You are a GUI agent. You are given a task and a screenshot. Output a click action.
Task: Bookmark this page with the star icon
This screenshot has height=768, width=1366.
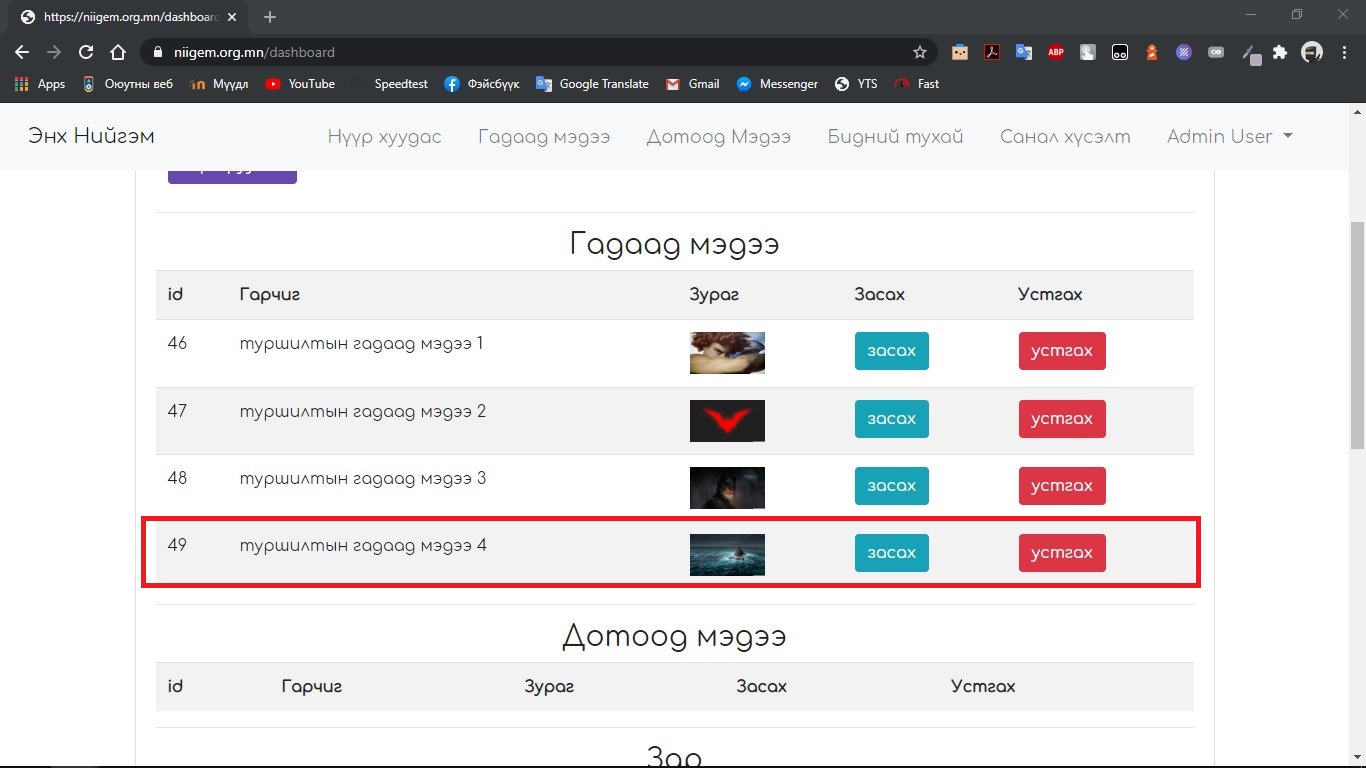919,52
